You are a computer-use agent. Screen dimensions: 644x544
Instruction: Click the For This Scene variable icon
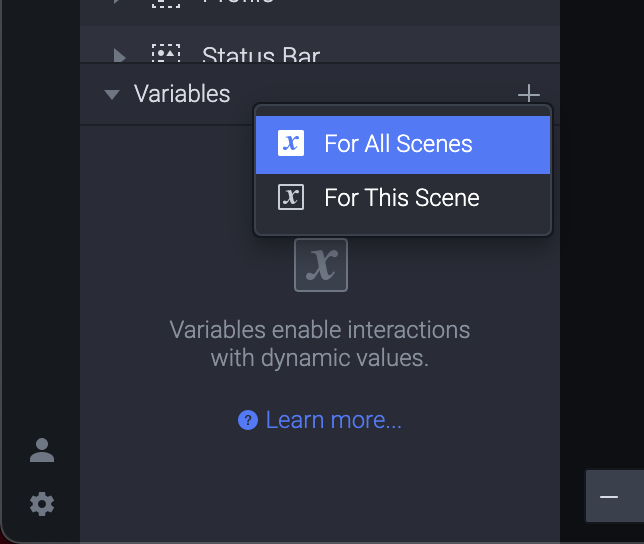point(290,197)
